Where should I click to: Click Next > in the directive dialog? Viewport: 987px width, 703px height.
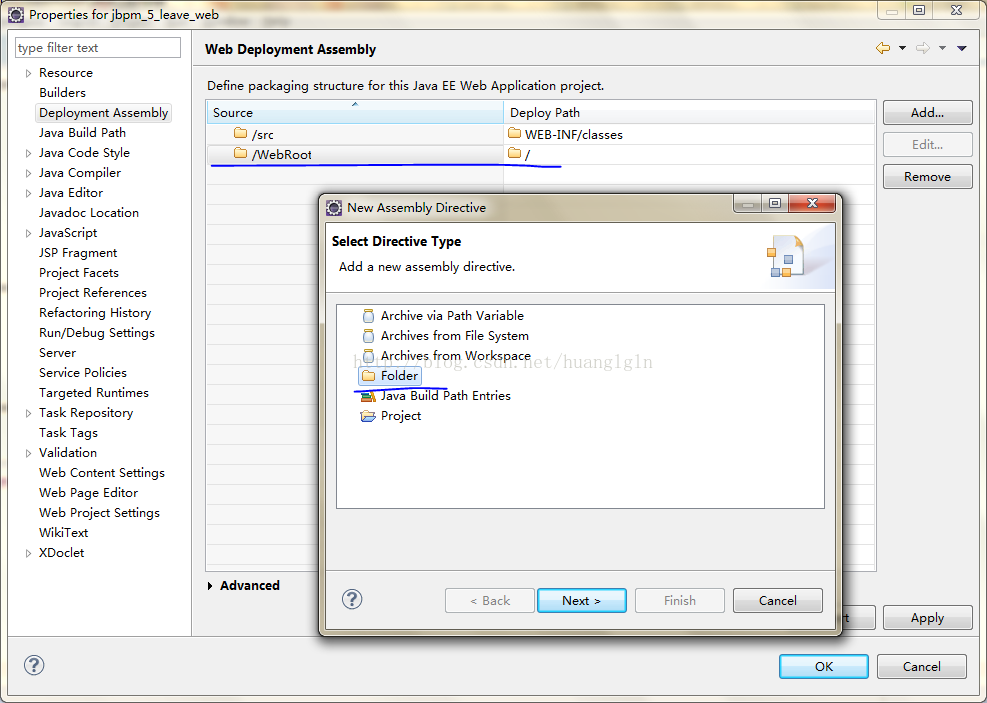[x=582, y=600]
